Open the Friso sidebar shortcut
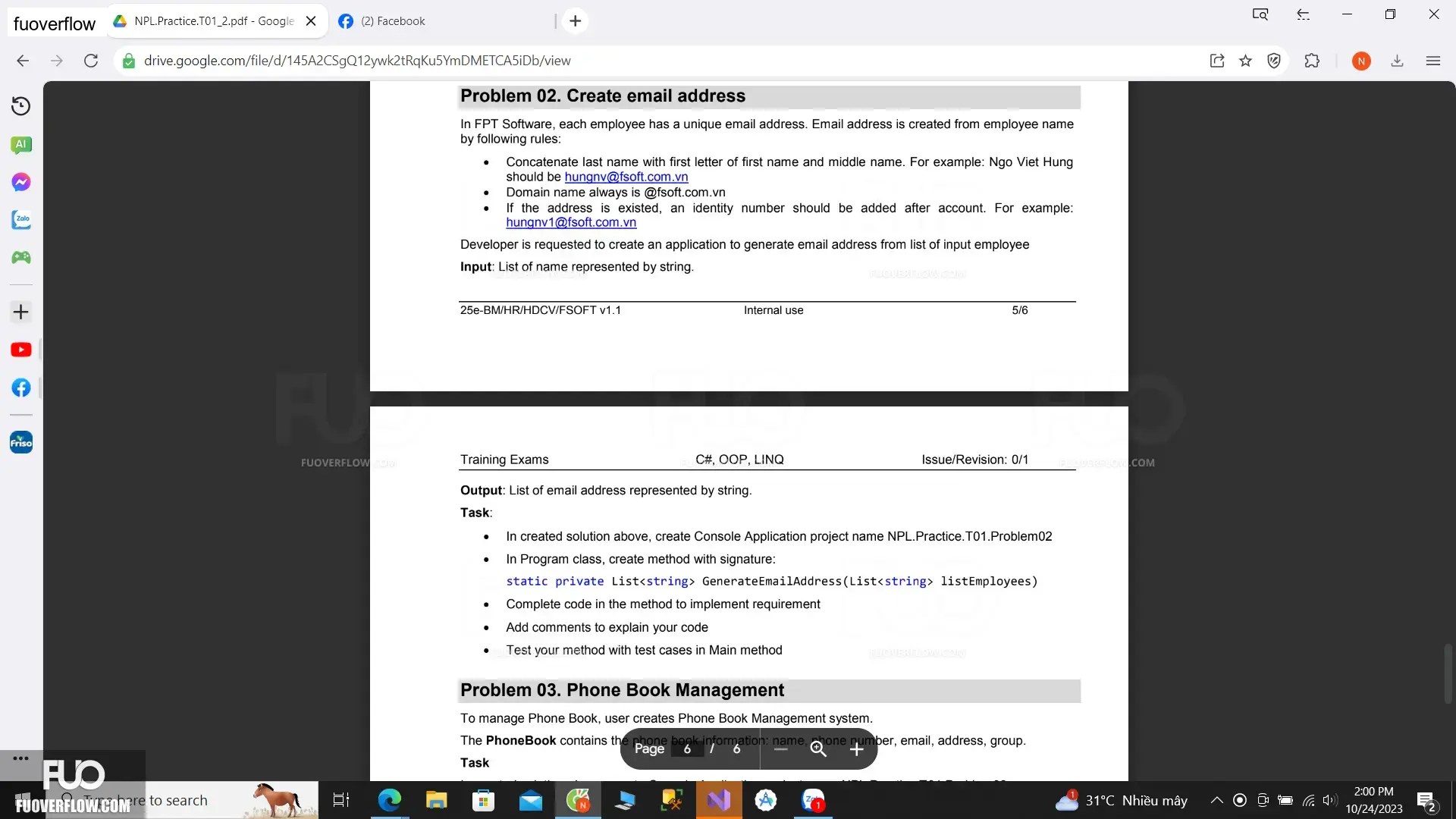The width and height of the screenshot is (1456, 819). tap(21, 442)
